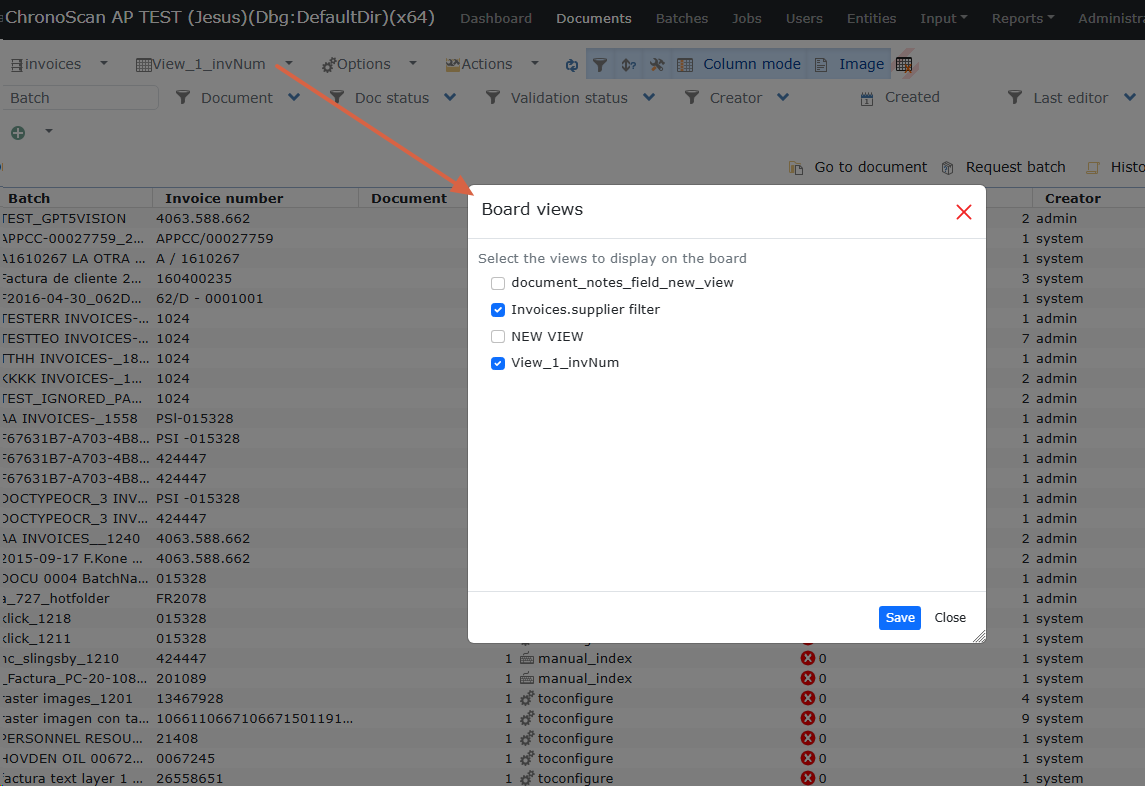Uncheck the View_1_invNum checkbox
Viewport: 1145px width, 786px height.
tap(498, 364)
